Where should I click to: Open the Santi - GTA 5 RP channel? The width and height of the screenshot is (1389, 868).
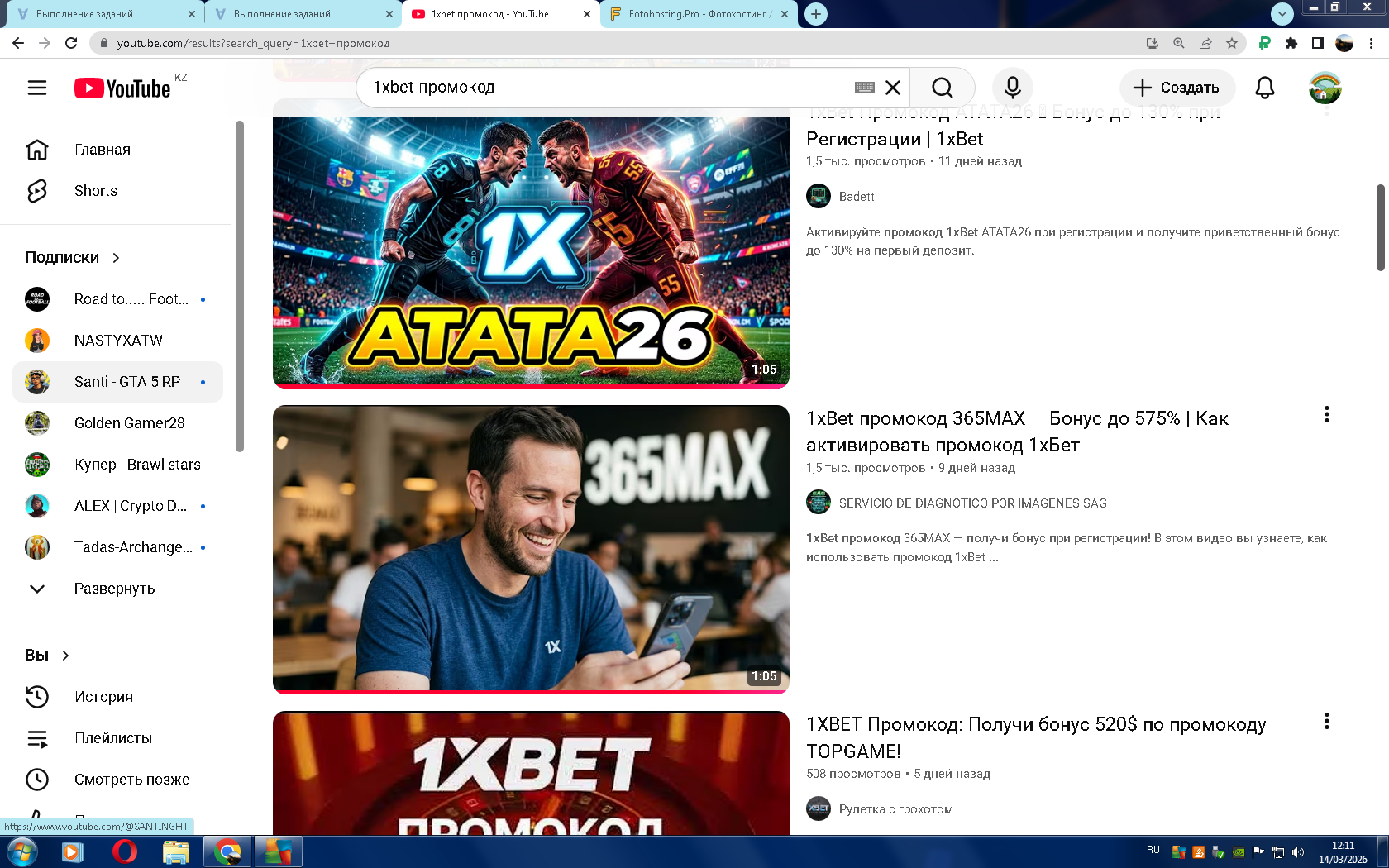pos(117,382)
